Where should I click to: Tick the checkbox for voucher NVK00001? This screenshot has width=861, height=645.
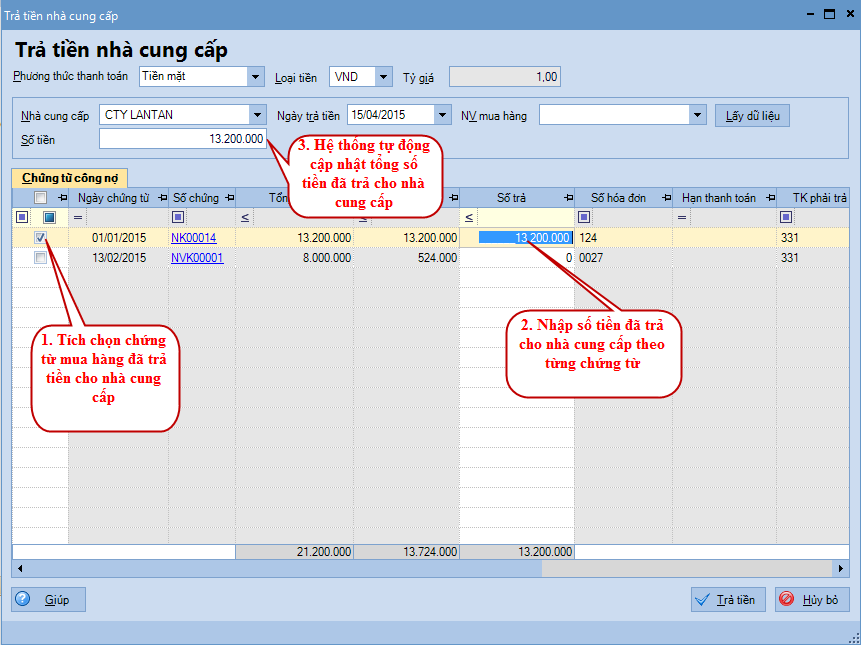[40, 258]
